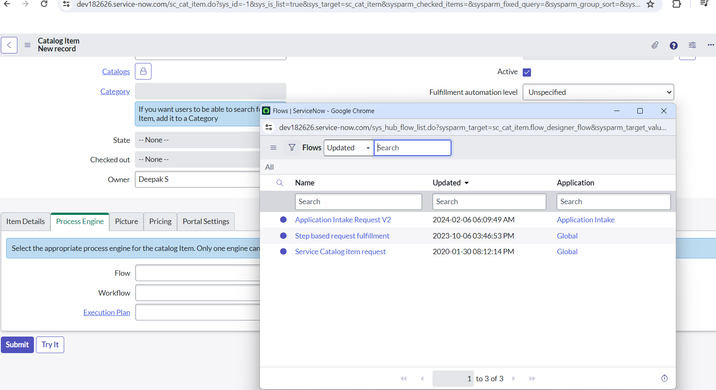Select Step based request fulfillment flow
This screenshot has height=390, width=716.
(x=342, y=236)
